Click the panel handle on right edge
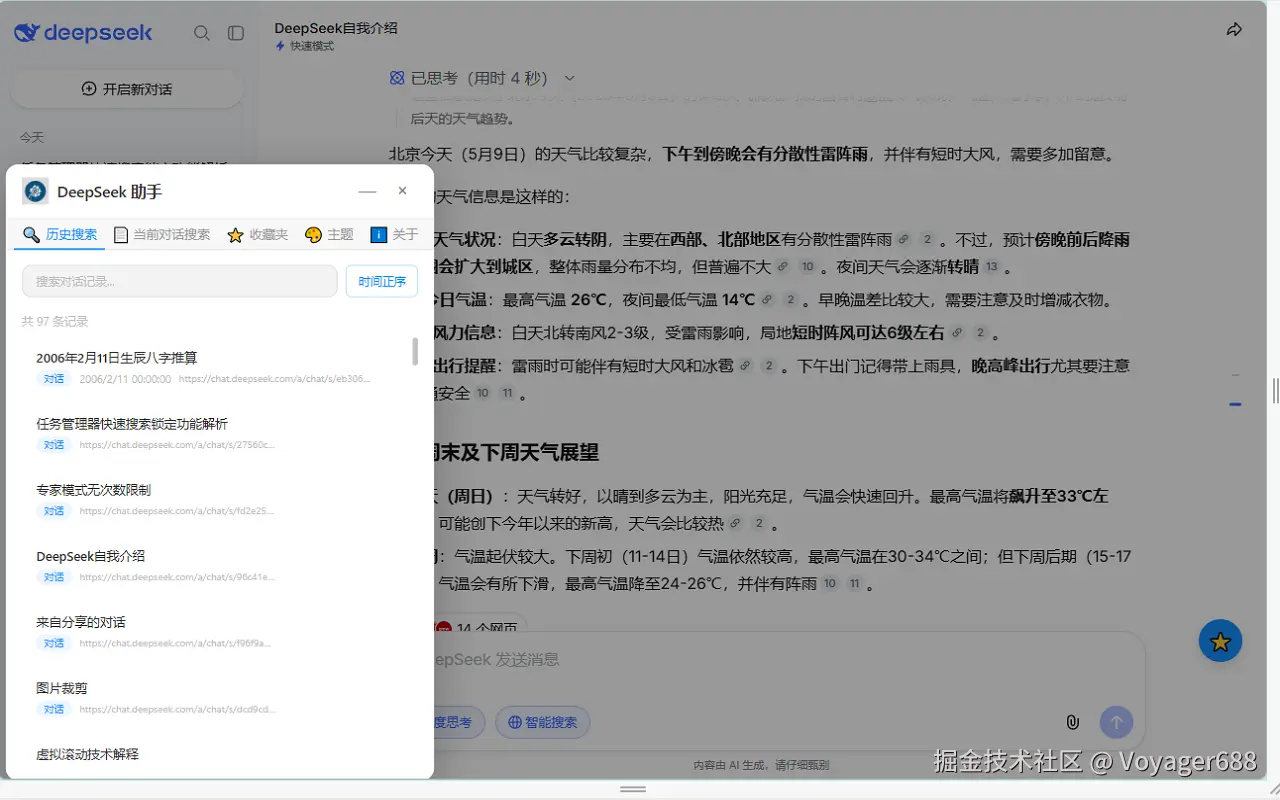1280x800 pixels. click(x=1275, y=390)
